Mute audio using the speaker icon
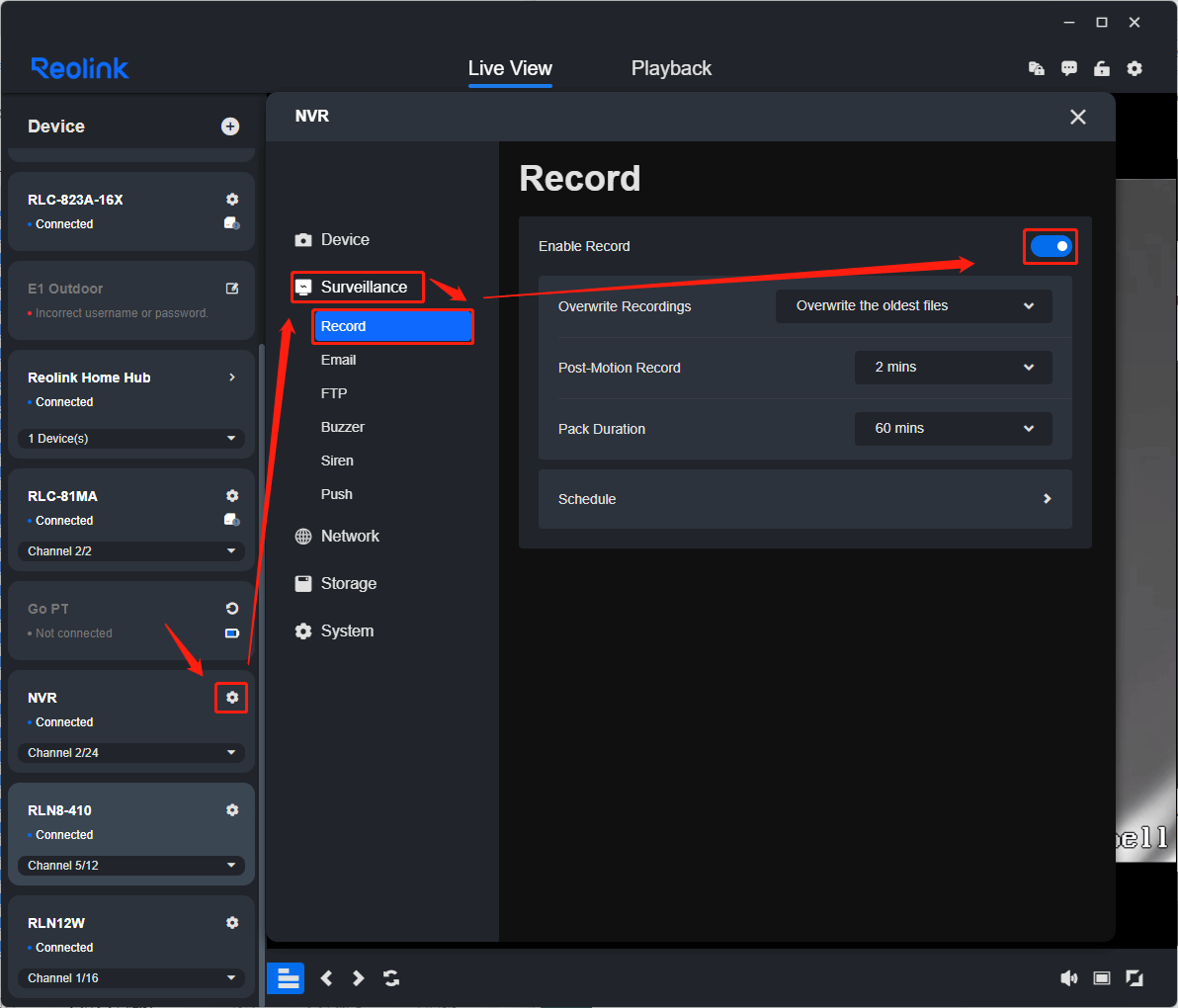The image size is (1178, 1008). point(1069,977)
